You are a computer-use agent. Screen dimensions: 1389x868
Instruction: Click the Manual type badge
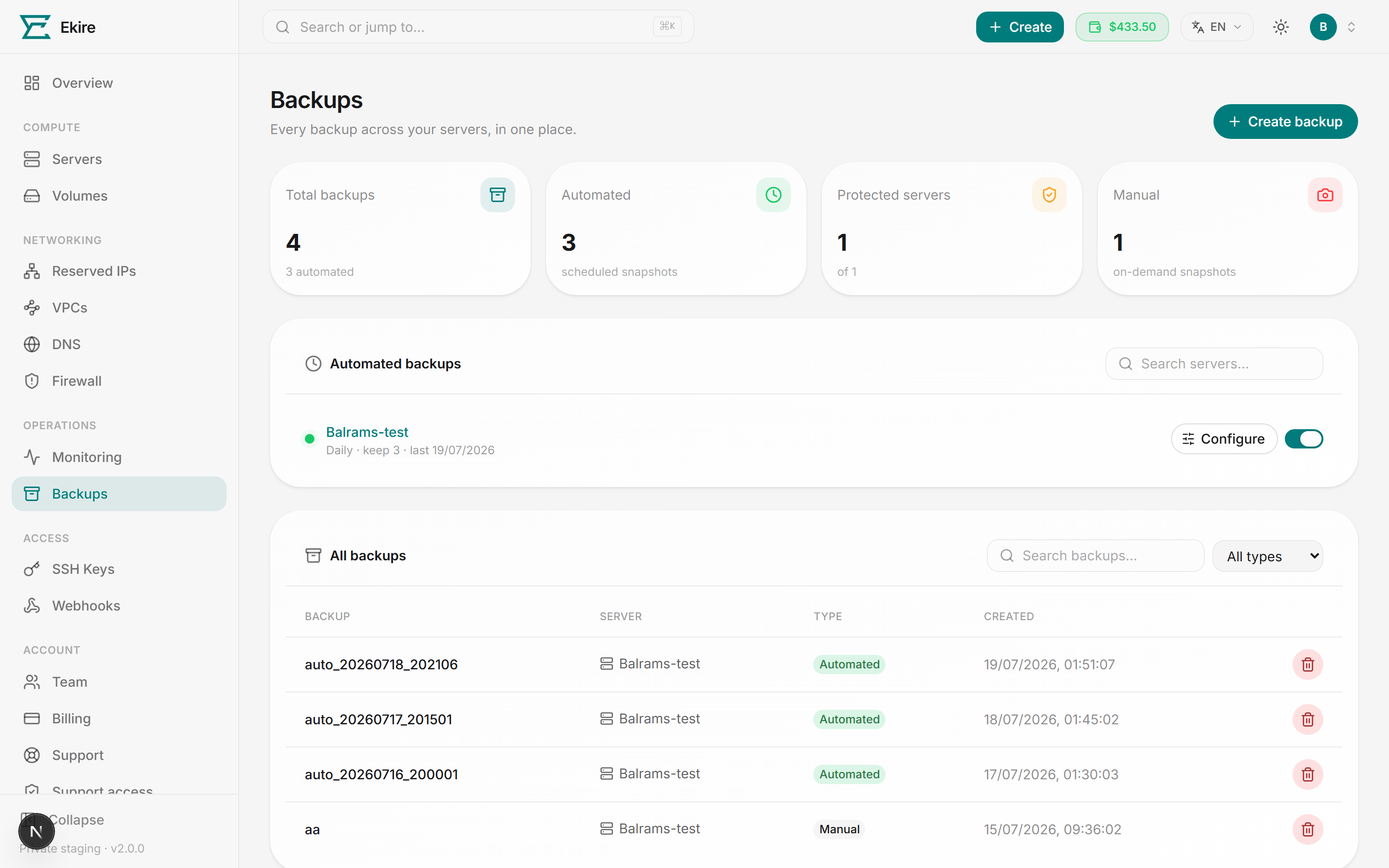(x=839, y=829)
